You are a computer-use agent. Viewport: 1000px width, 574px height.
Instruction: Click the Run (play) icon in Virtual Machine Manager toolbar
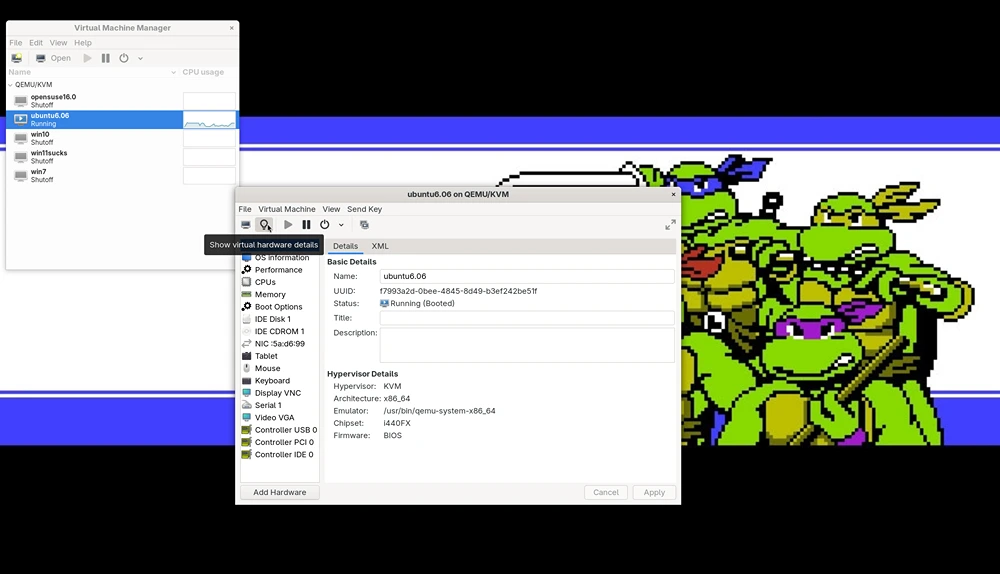click(x=87, y=58)
